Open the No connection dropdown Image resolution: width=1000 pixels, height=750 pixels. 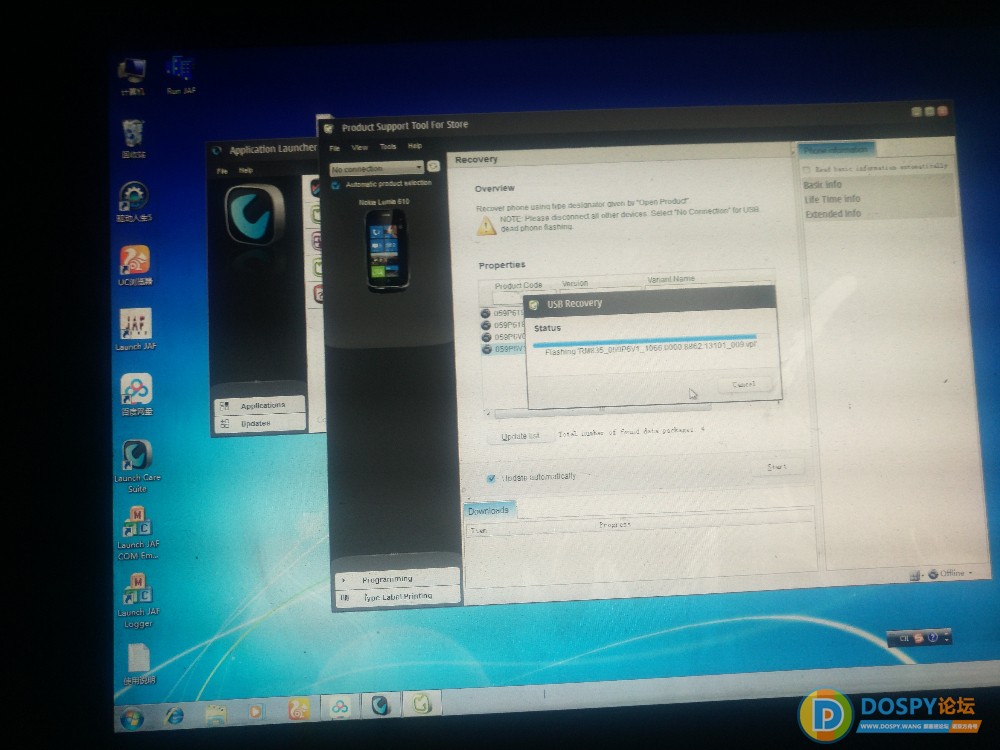click(x=376, y=168)
